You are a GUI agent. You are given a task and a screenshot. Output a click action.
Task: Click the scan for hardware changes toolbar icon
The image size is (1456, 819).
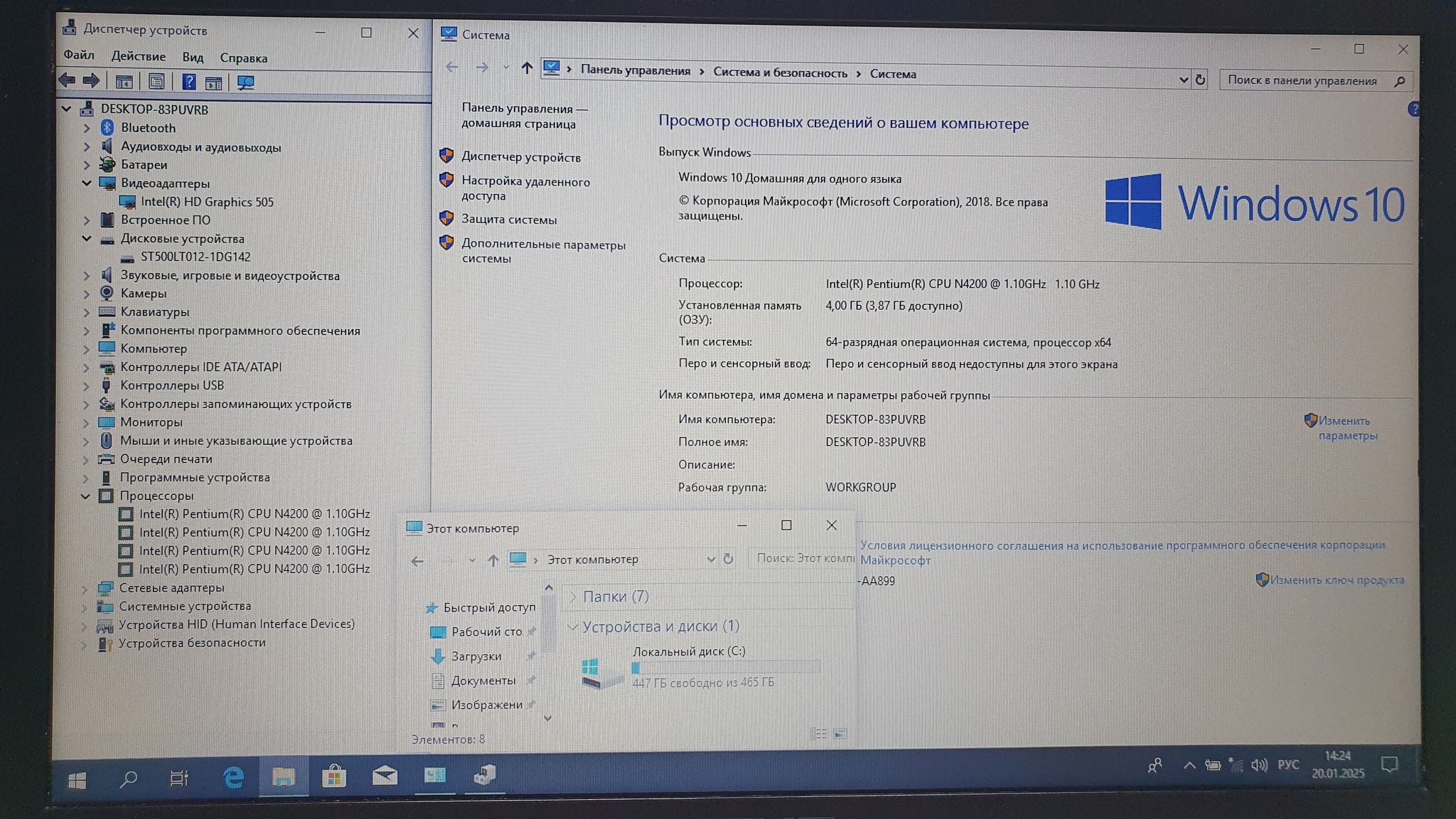(246, 82)
